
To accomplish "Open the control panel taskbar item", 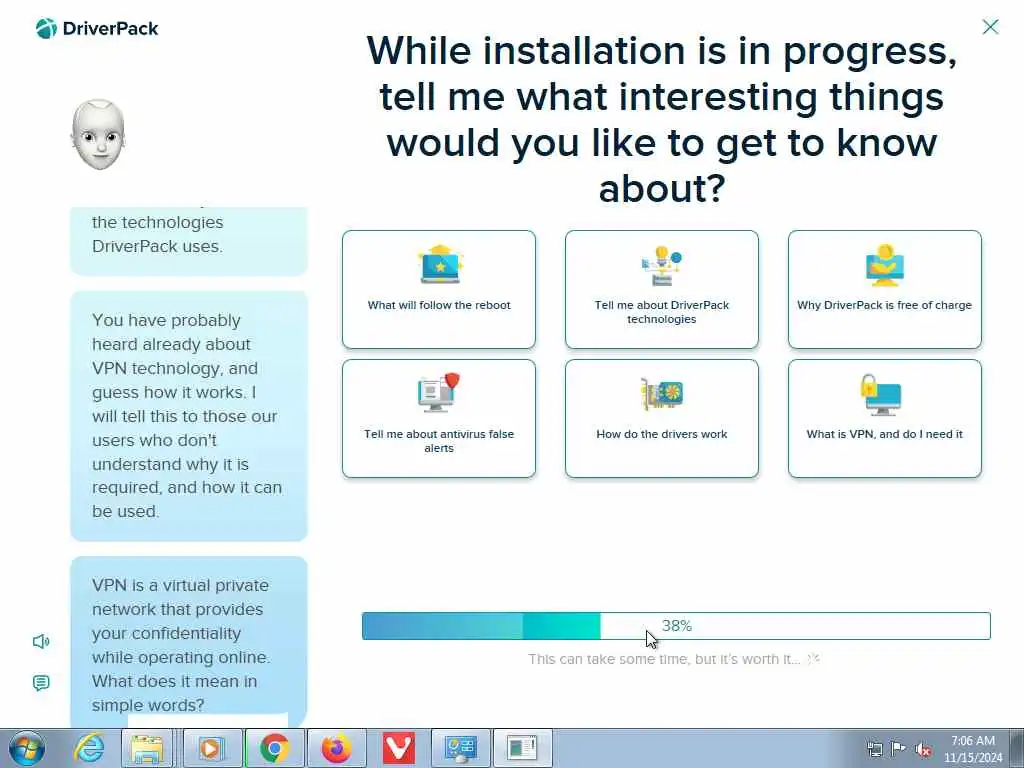I will point(460,748).
